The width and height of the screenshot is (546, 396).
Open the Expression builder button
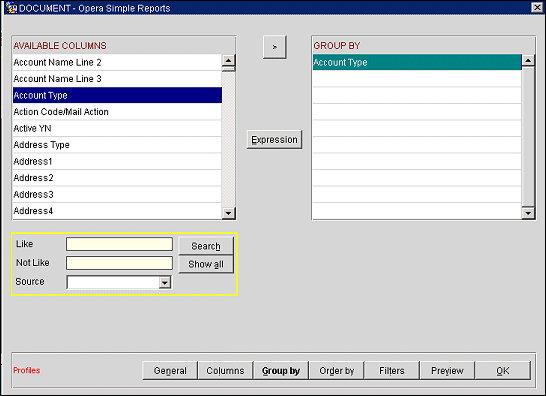(274, 140)
